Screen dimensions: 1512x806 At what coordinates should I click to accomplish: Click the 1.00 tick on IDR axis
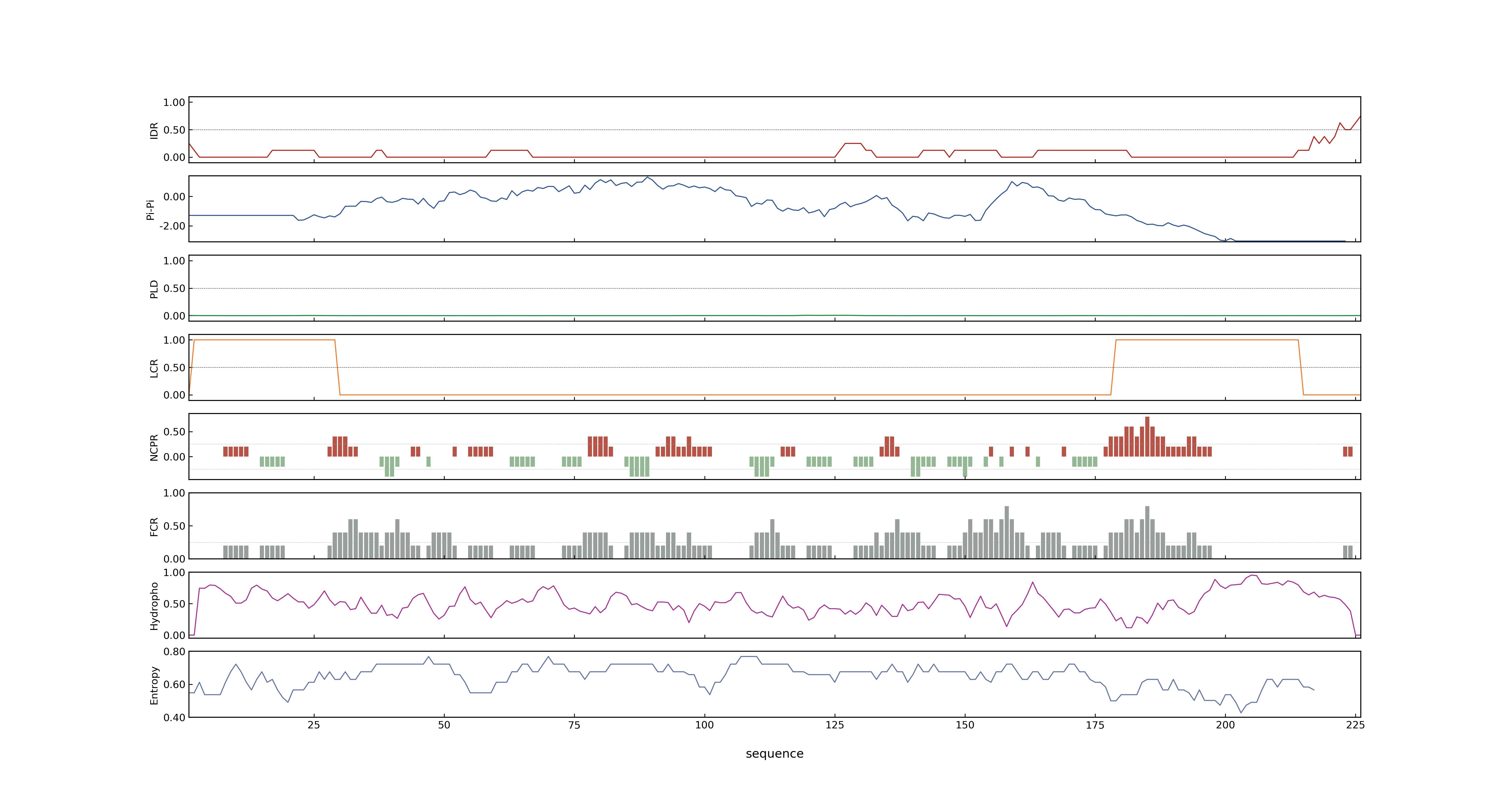(174, 103)
